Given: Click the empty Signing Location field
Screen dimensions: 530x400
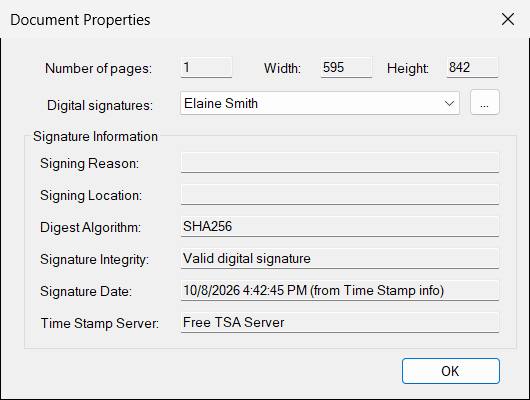Looking at the screenshot, I should [x=340, y=194].
